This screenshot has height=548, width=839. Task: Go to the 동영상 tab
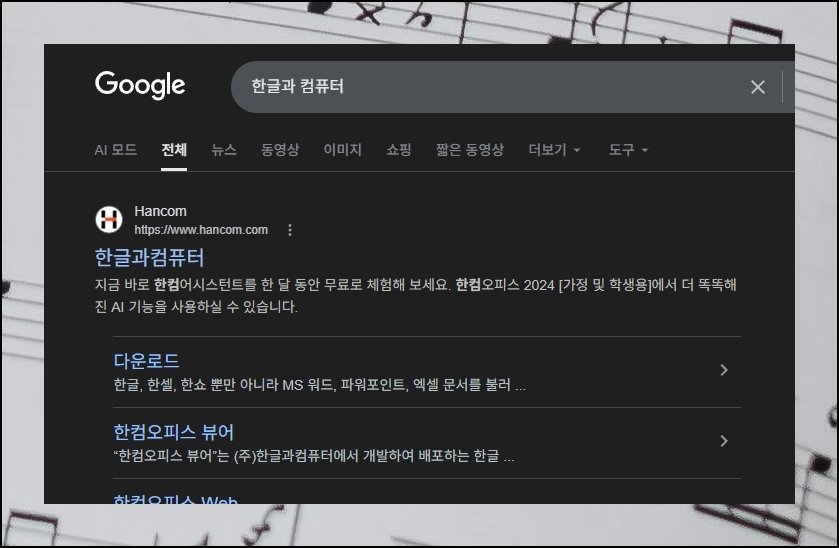280,150
